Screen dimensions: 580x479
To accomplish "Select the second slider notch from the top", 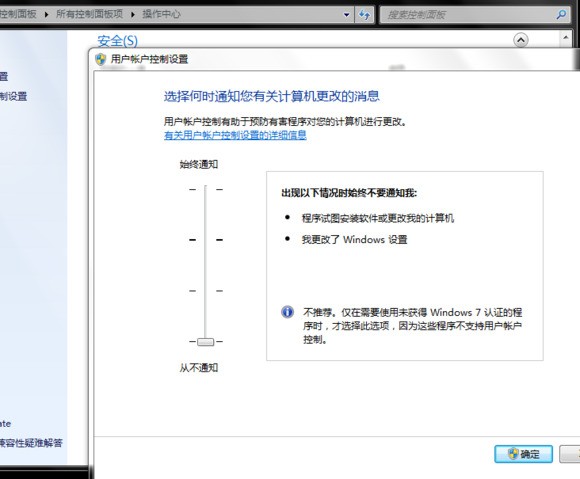I will (x=205, y=240).
